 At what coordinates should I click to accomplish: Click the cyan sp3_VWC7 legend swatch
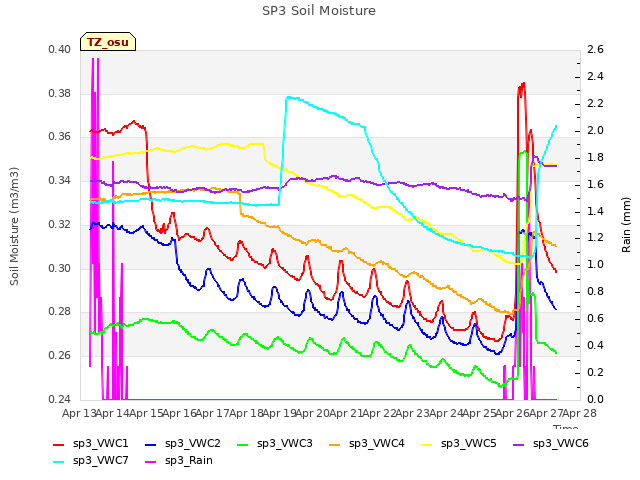tap(59, 462)
